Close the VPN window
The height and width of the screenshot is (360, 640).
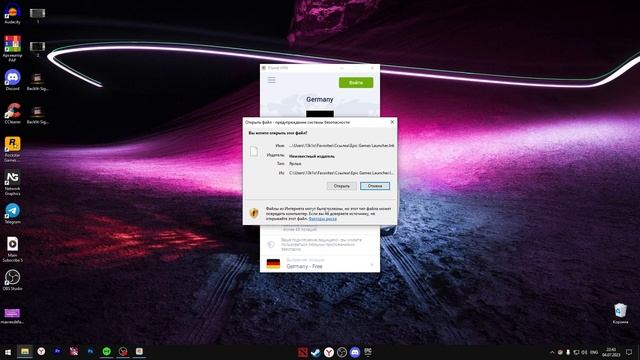click(x=372, y=68)
